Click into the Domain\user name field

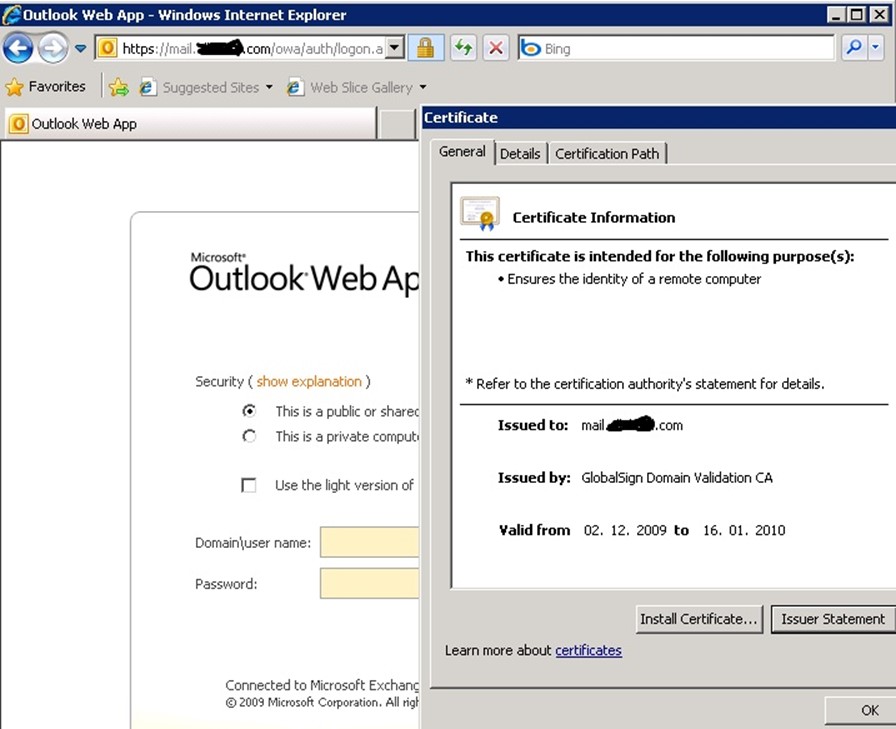tap(369, 543)
